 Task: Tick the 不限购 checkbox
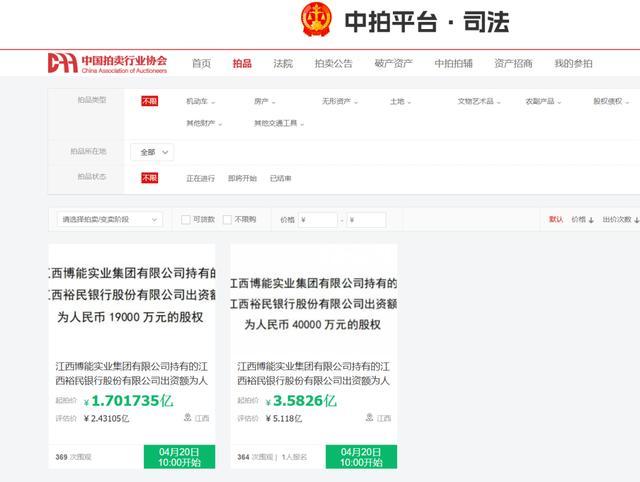click(x=227, y=220)
